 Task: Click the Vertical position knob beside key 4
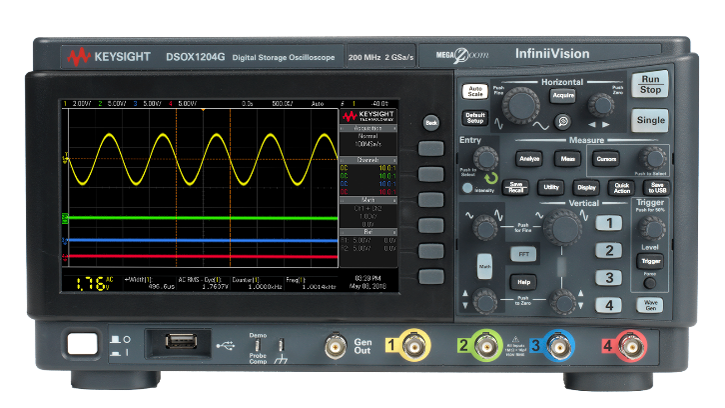pyautogui.click(x=564, y=302)
